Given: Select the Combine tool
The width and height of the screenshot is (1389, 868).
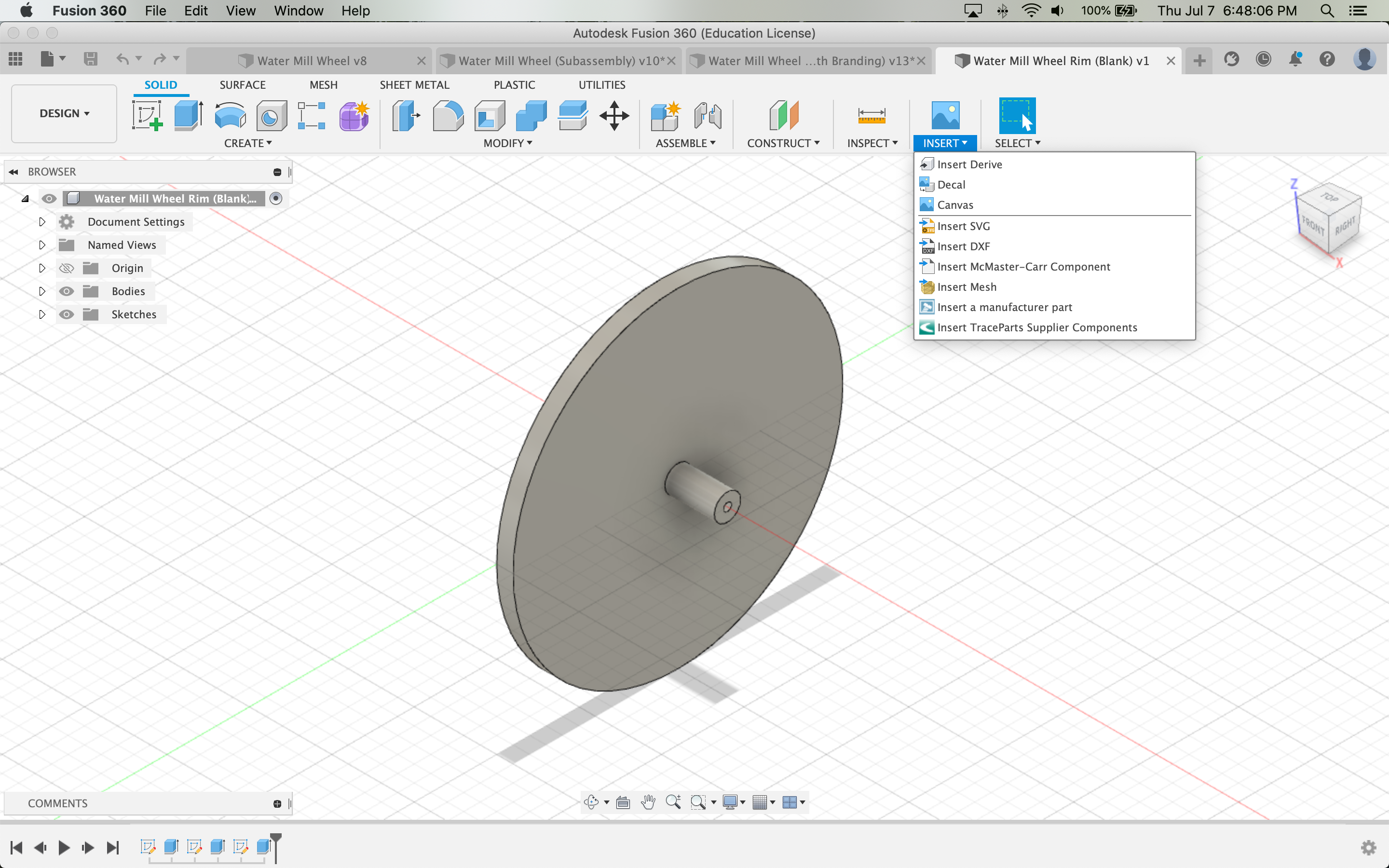Looking at the screenshot, I should [531, 115].
